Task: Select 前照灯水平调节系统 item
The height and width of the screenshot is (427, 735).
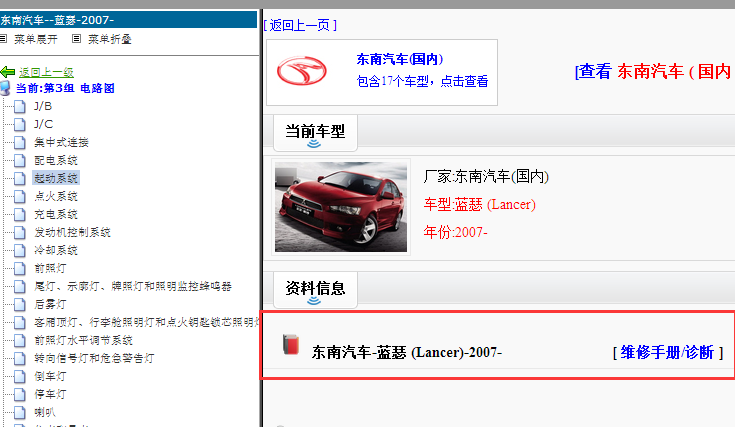Action: 83,340
